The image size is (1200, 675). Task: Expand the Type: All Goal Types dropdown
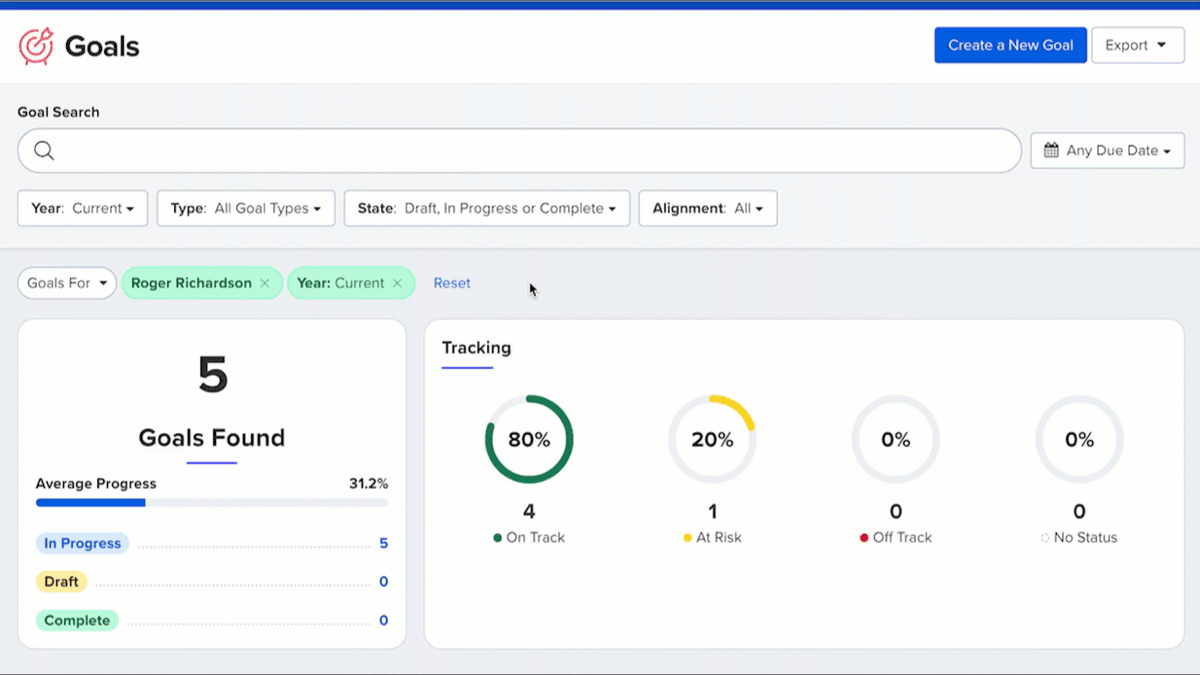[246, 209]
